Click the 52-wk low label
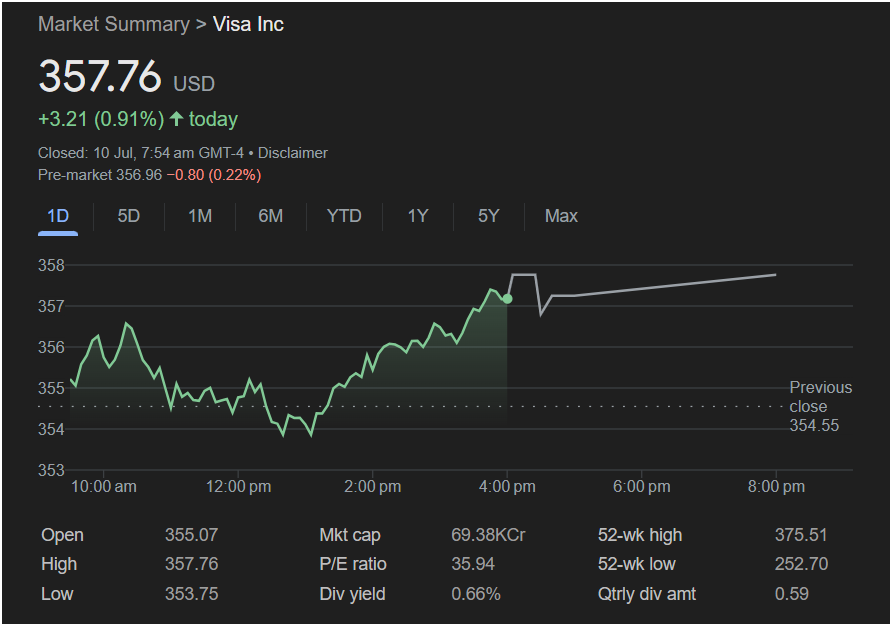 point(637,564)
